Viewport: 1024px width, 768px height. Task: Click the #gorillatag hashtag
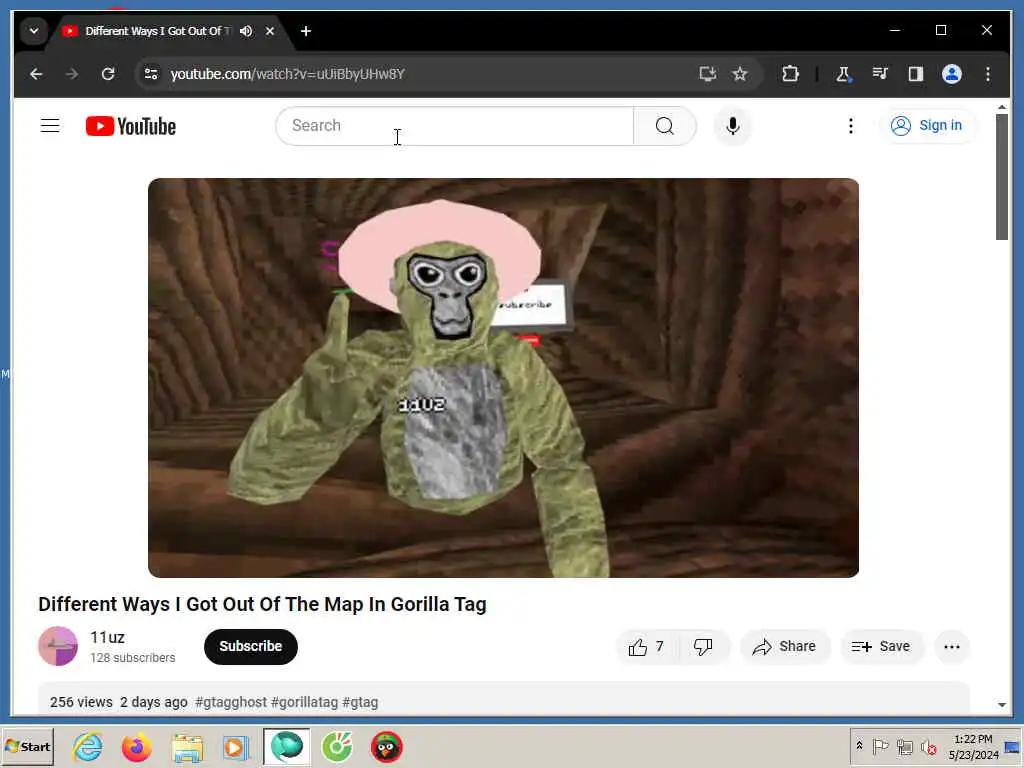(304, 702)
